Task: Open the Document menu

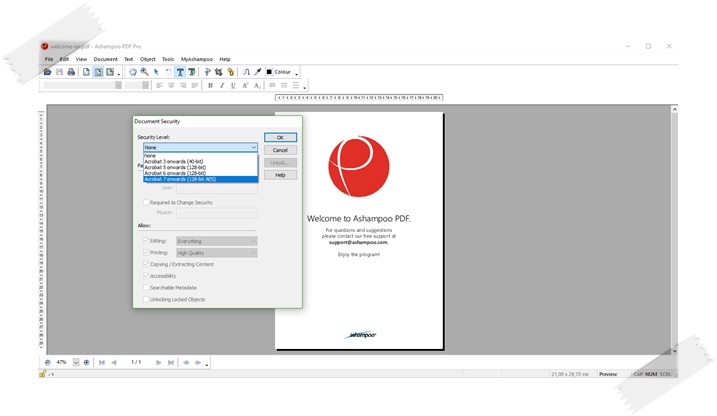Action: [x=106, y=59]
